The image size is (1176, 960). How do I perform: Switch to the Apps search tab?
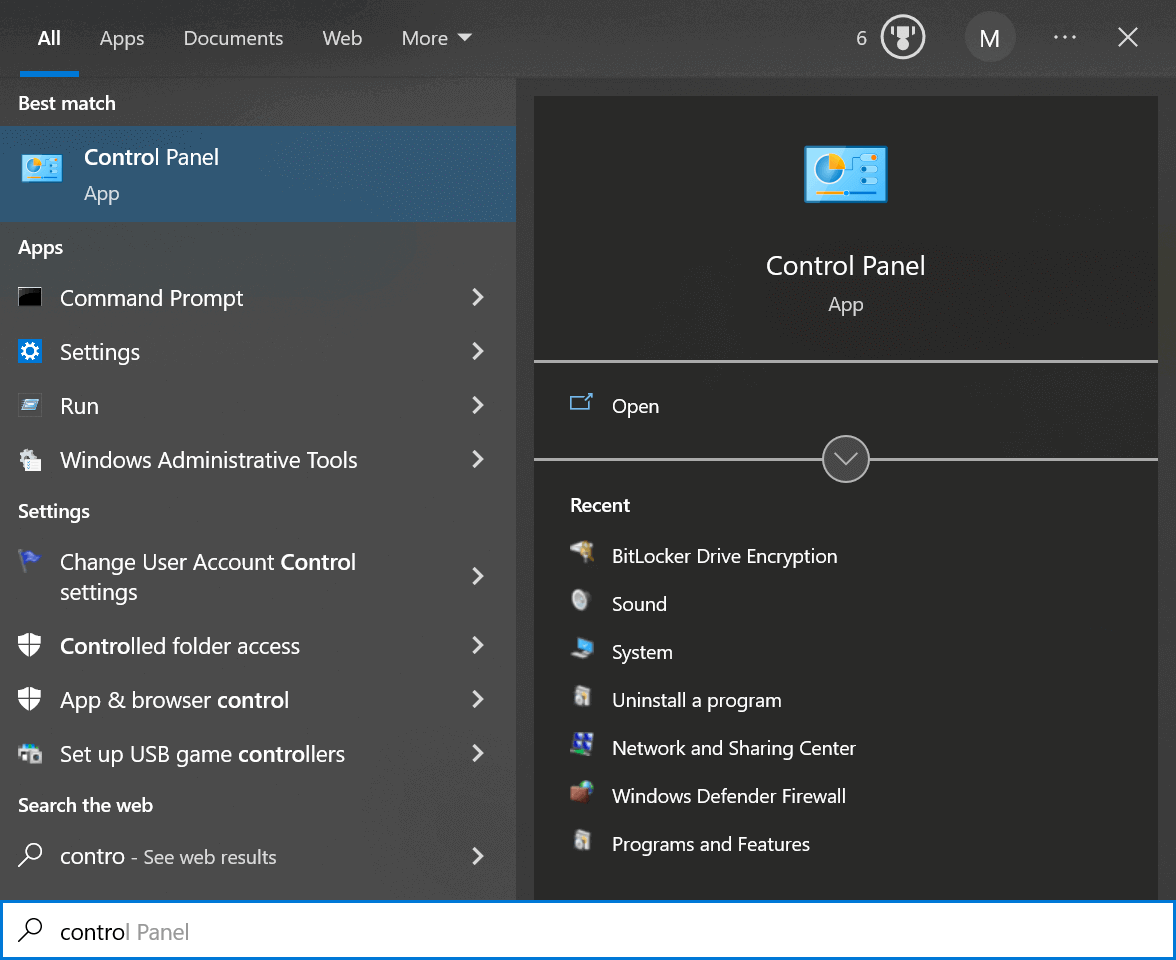122,38
